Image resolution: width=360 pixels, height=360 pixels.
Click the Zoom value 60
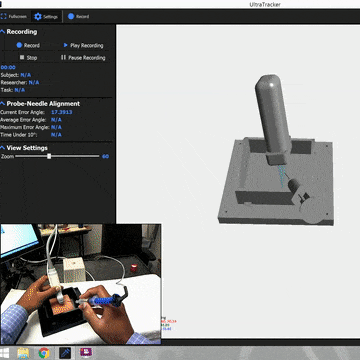click(105, 156)
